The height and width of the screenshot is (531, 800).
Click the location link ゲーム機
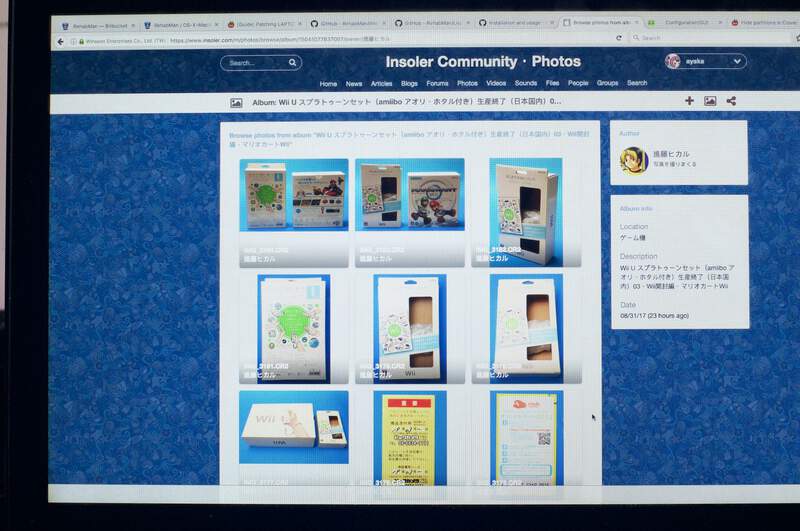(633, 238)
